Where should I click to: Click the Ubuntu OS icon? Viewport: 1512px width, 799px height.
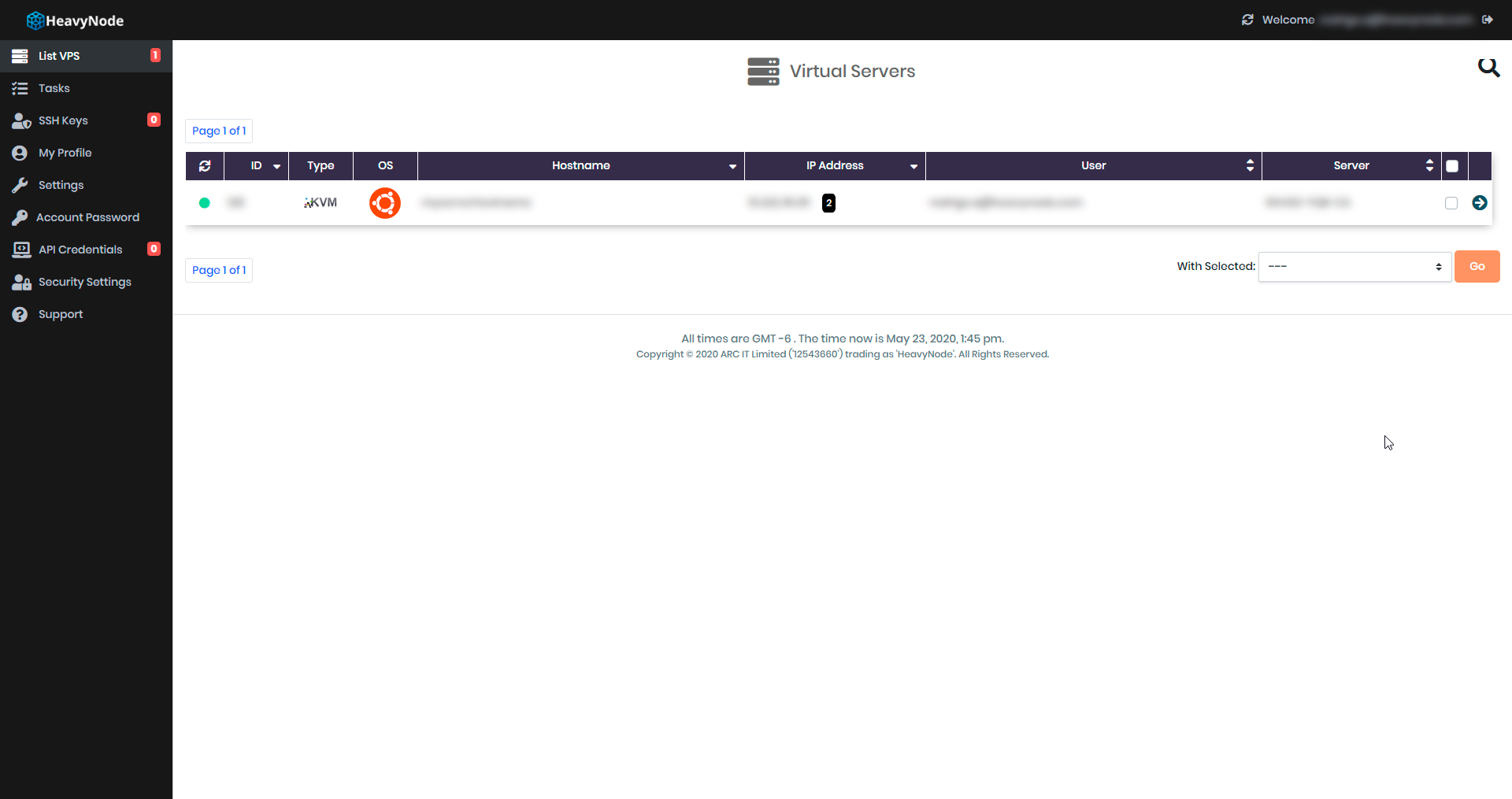click(x=385, y=203)
